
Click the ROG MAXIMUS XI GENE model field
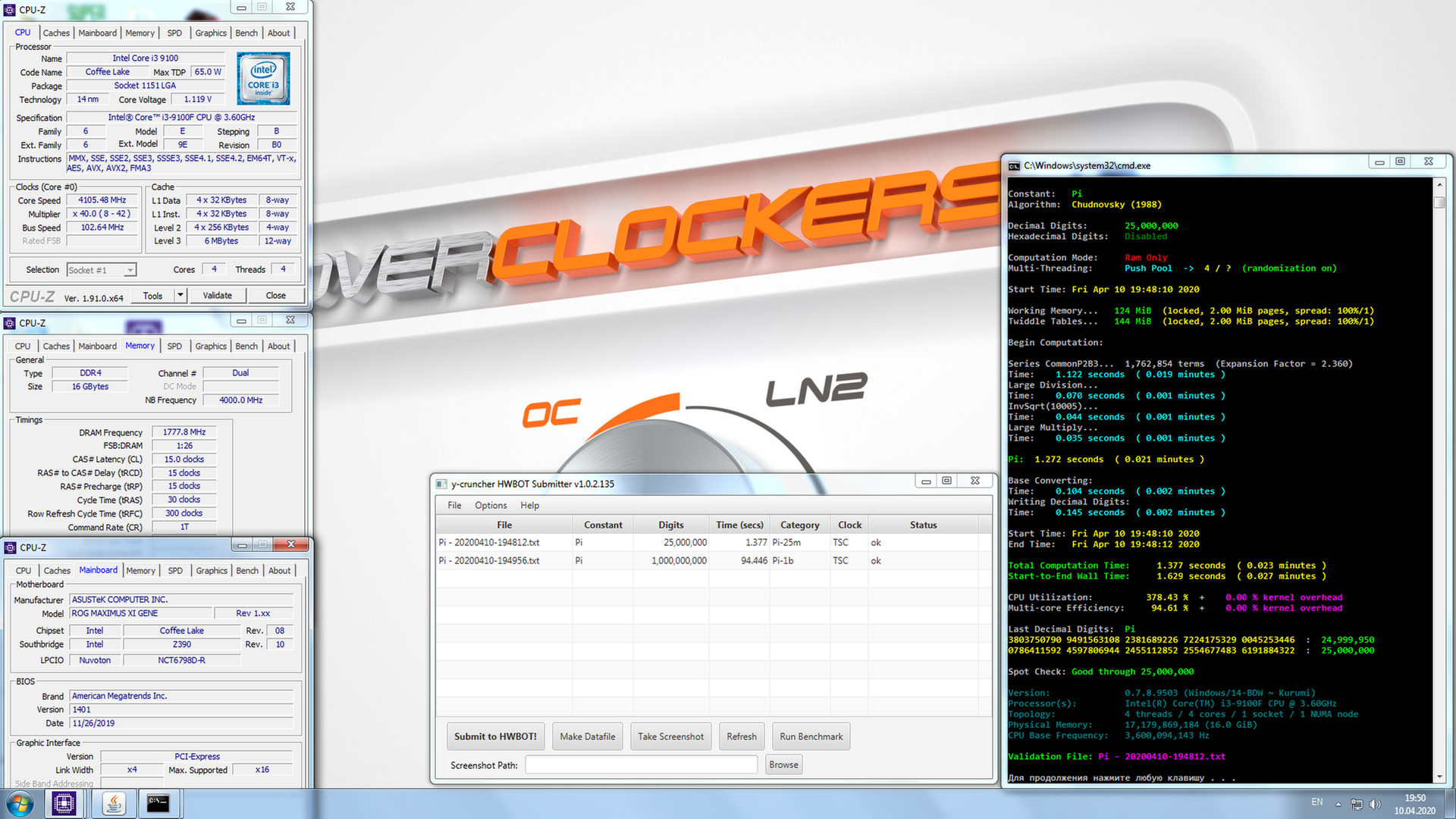(x=140, y=613)
